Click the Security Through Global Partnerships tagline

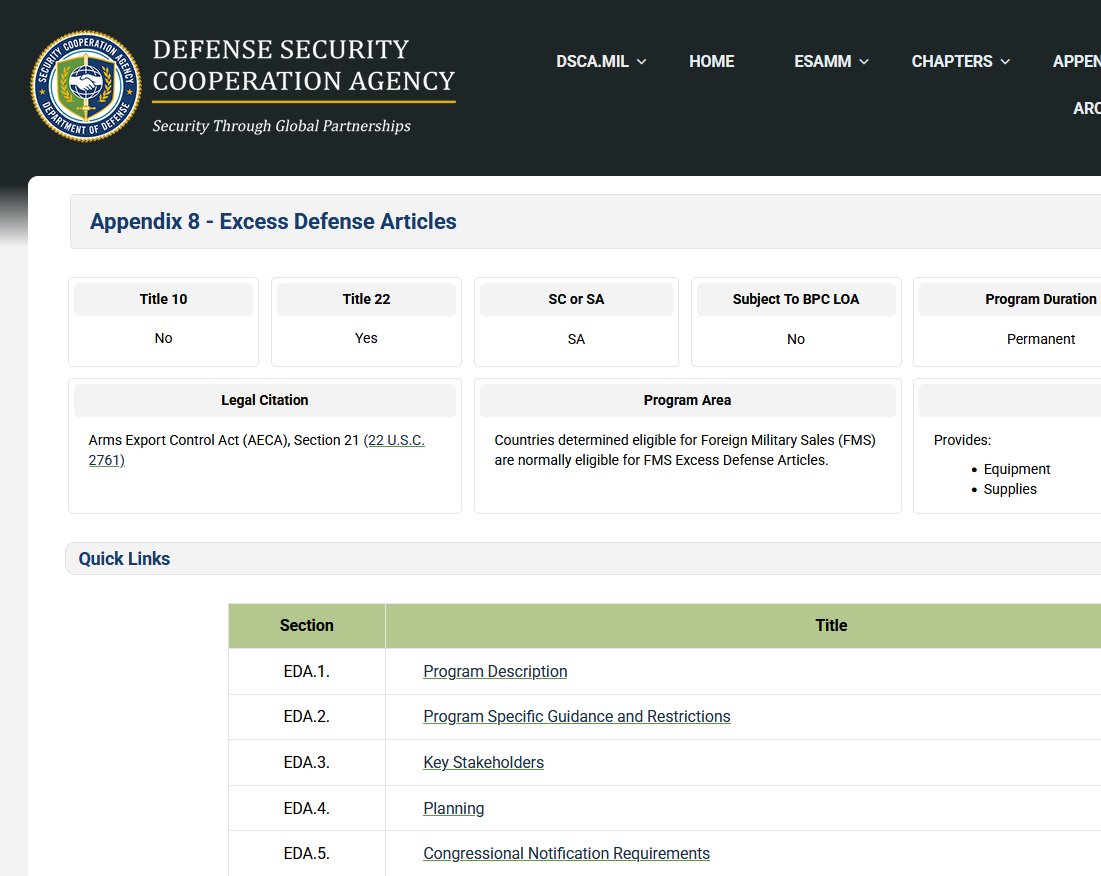[282, 126]
